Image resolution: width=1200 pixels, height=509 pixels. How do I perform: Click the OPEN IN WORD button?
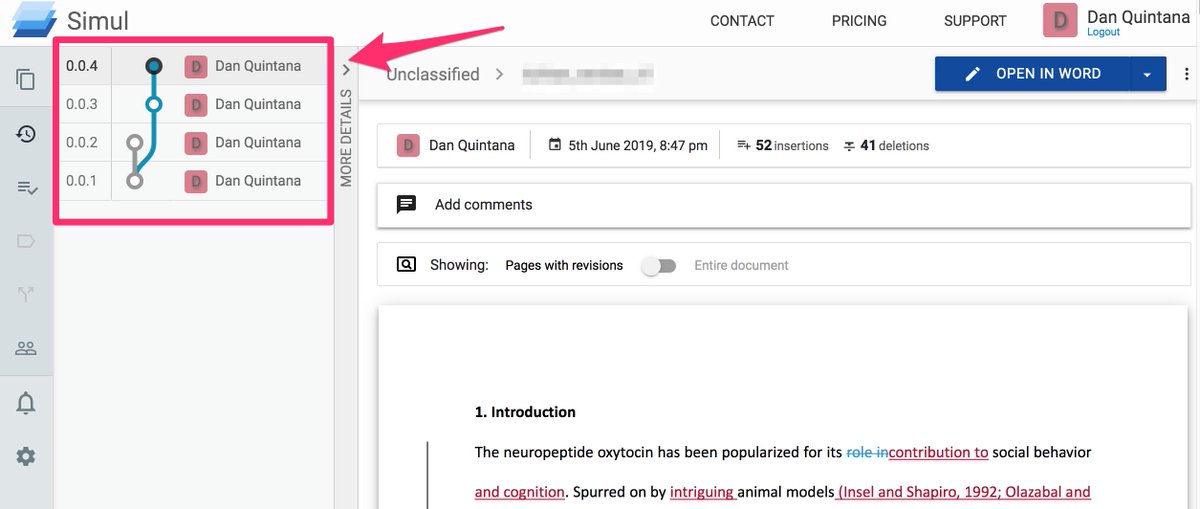(1033, 74)
